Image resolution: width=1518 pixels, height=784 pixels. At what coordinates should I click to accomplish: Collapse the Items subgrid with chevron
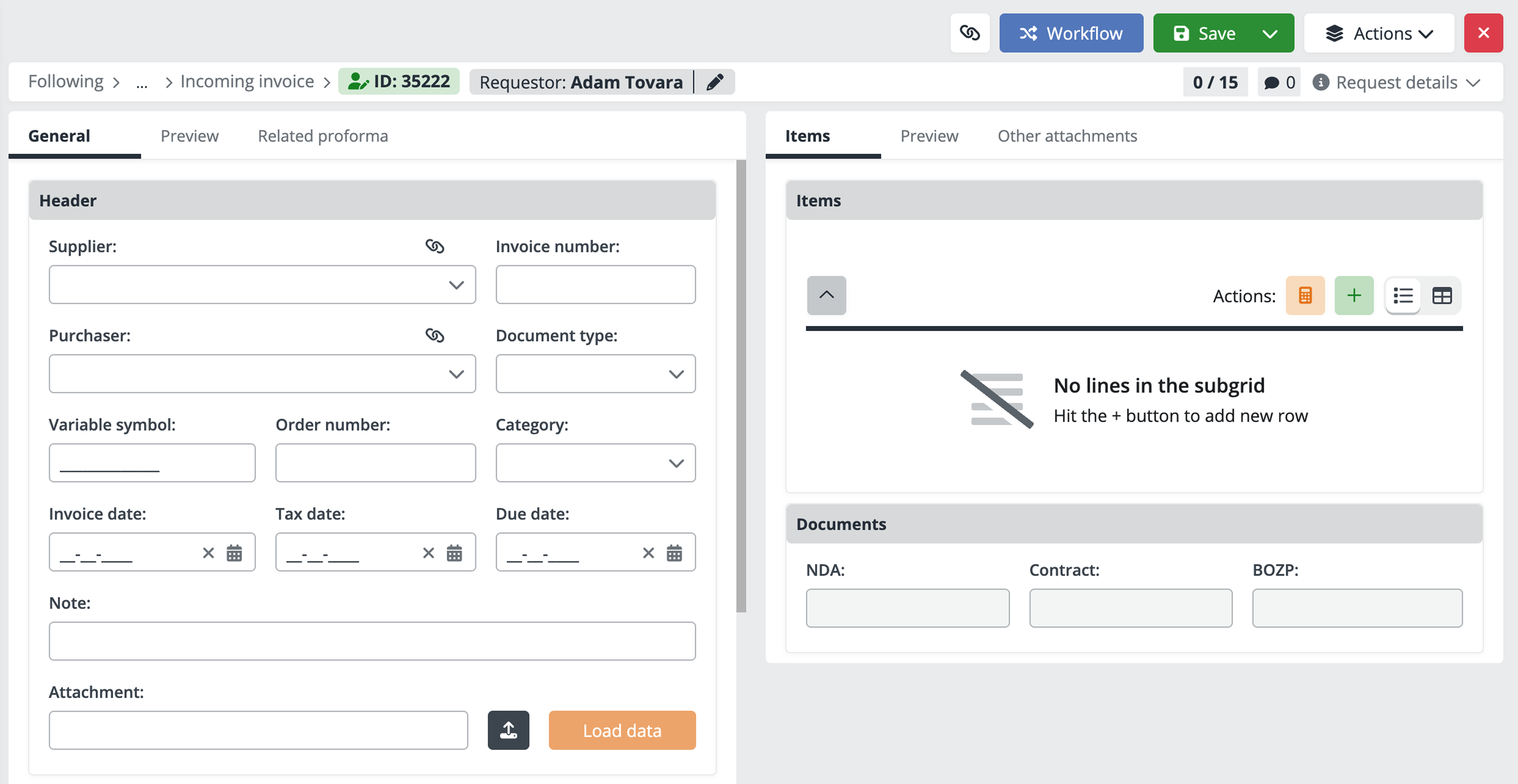click(826, 295)
